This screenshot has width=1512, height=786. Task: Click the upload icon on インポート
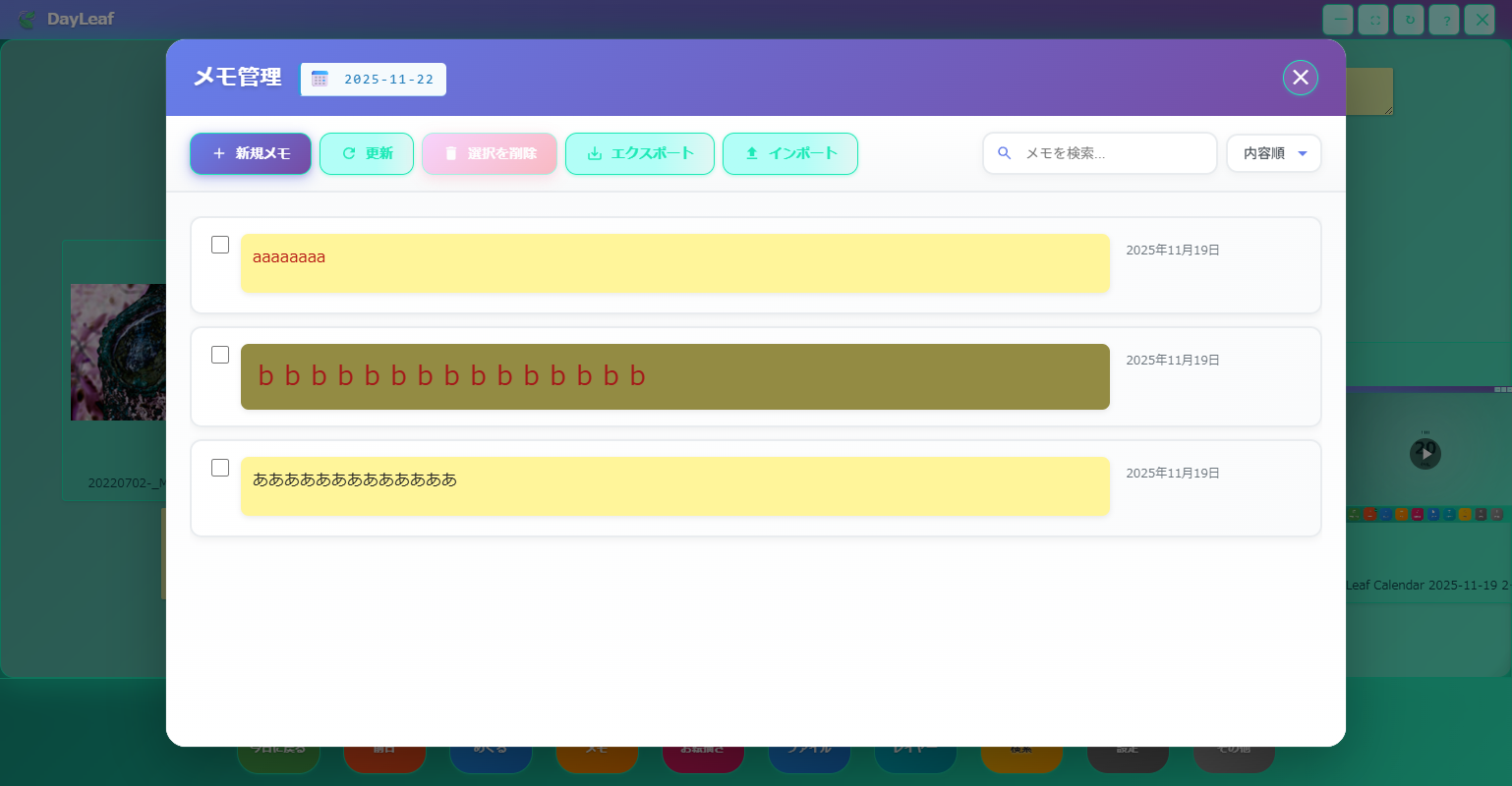coord(752,153)
